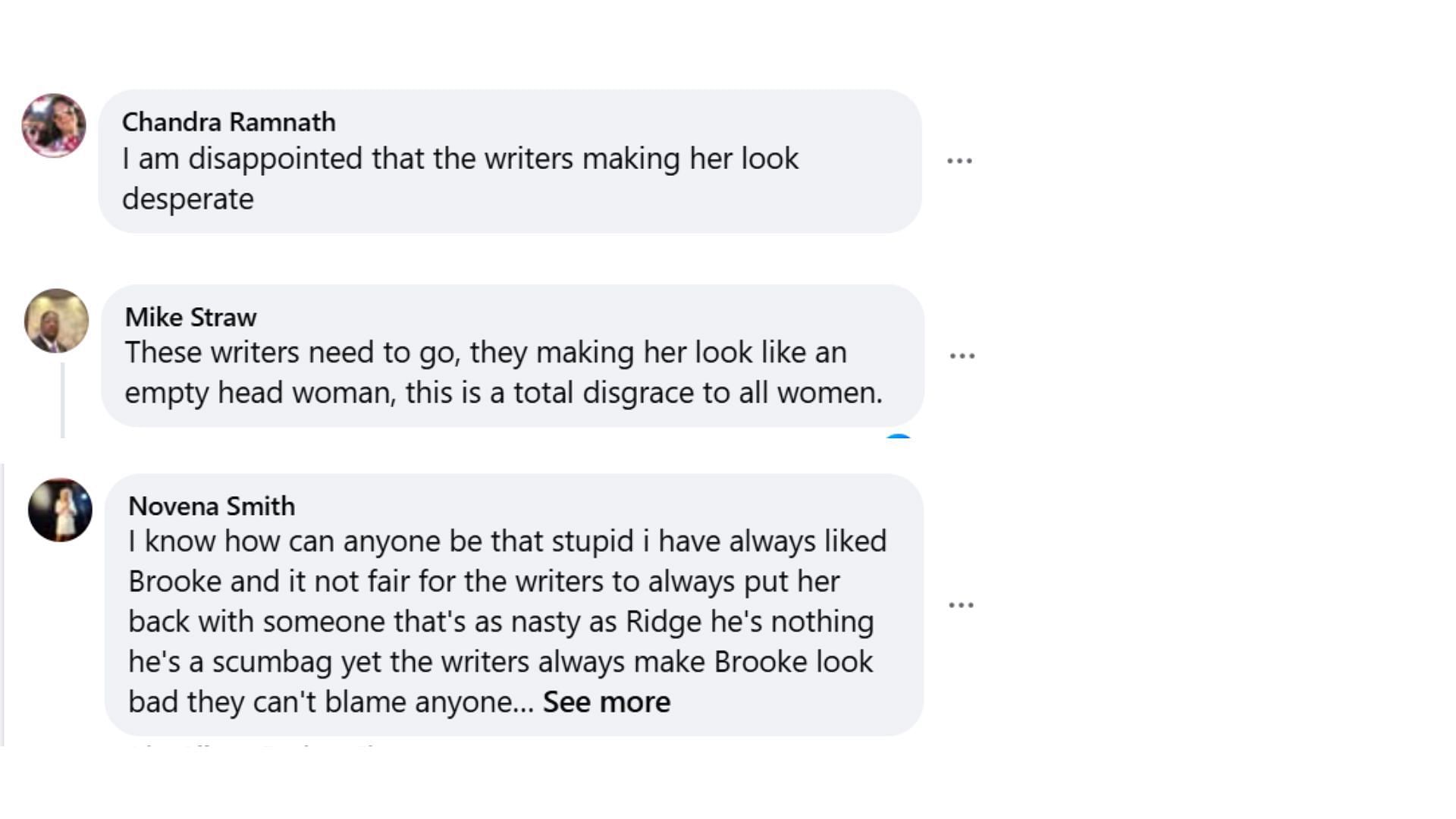Open Chandra Ramnath's profile via name
This screenshot has width=1456, height=819.
229,122
